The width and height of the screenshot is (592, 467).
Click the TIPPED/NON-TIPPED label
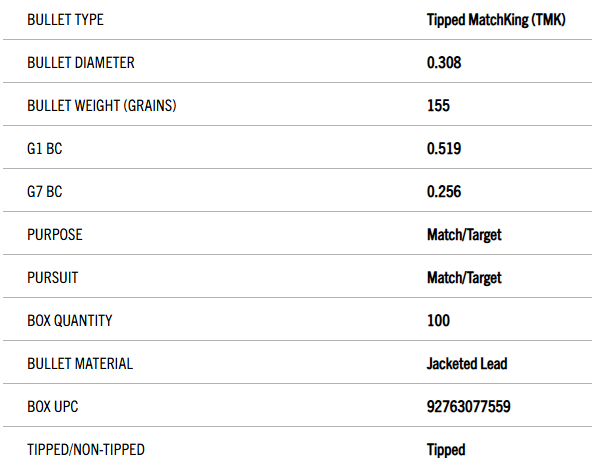point(86,450)
